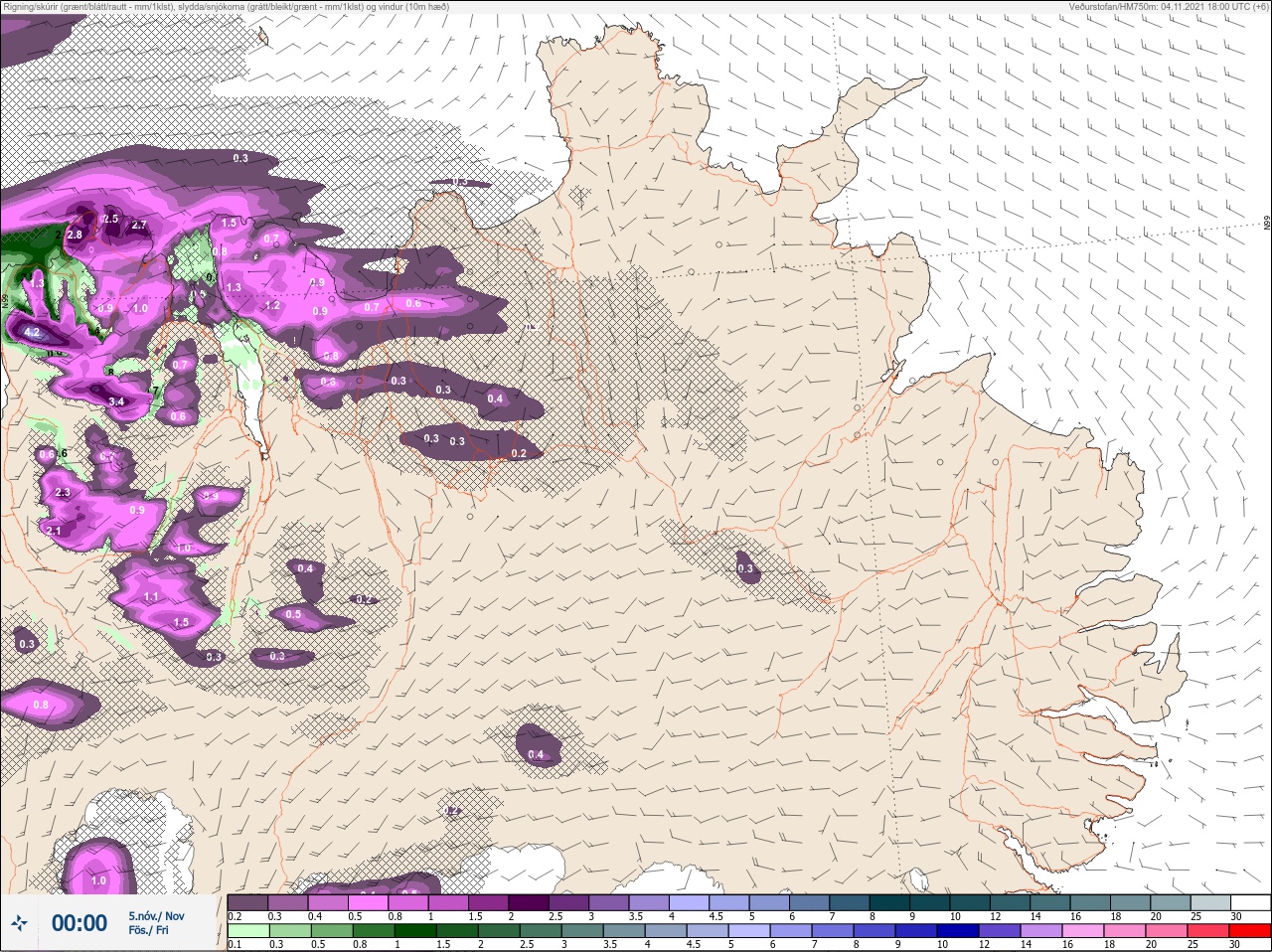The width and height of the screenshot is (1272, 952).
Task: Click the '5.nóv./ Nov' date label
Action: coord(156,915)
